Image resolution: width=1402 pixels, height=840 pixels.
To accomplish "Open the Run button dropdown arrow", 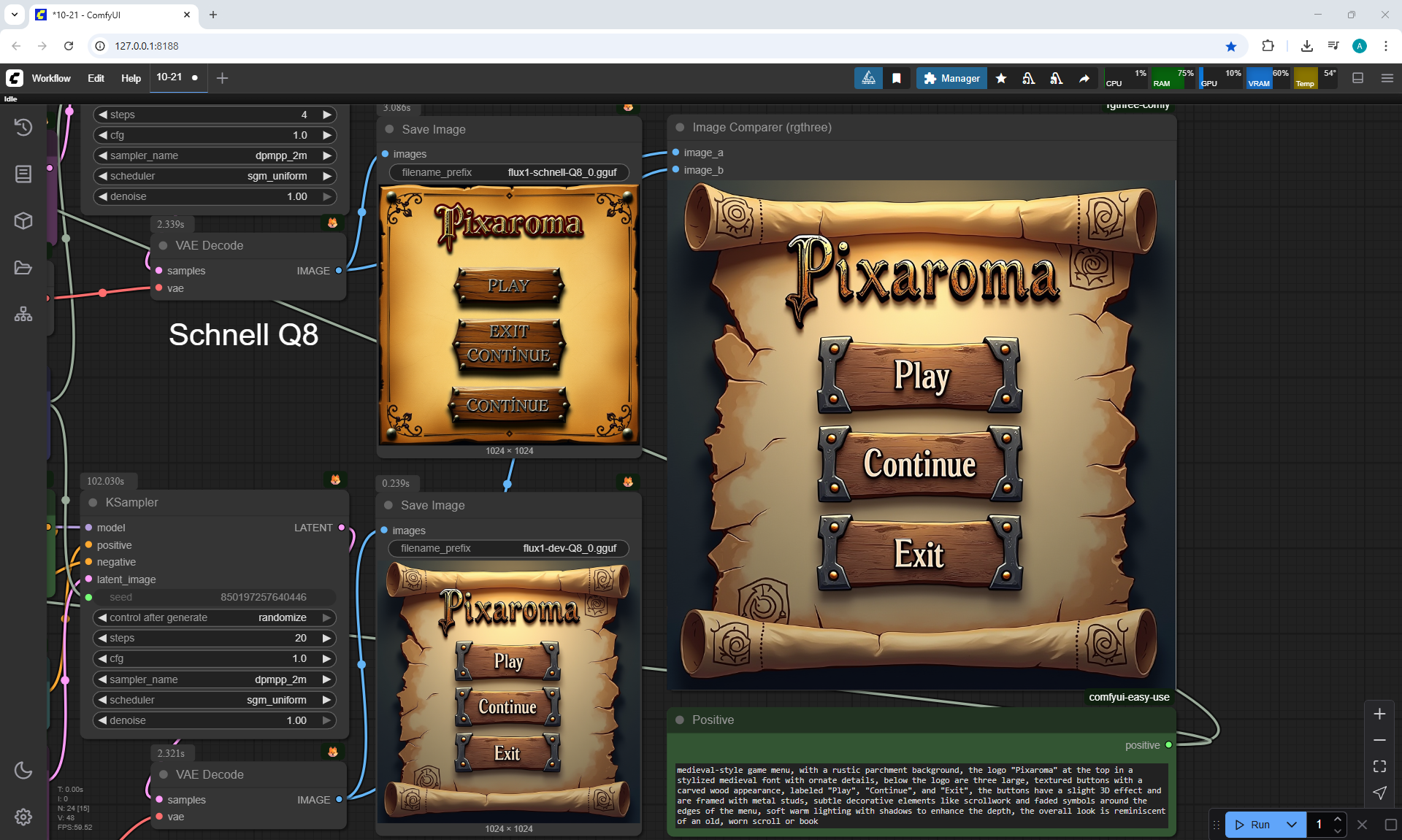I will (x=1292, y=825).
